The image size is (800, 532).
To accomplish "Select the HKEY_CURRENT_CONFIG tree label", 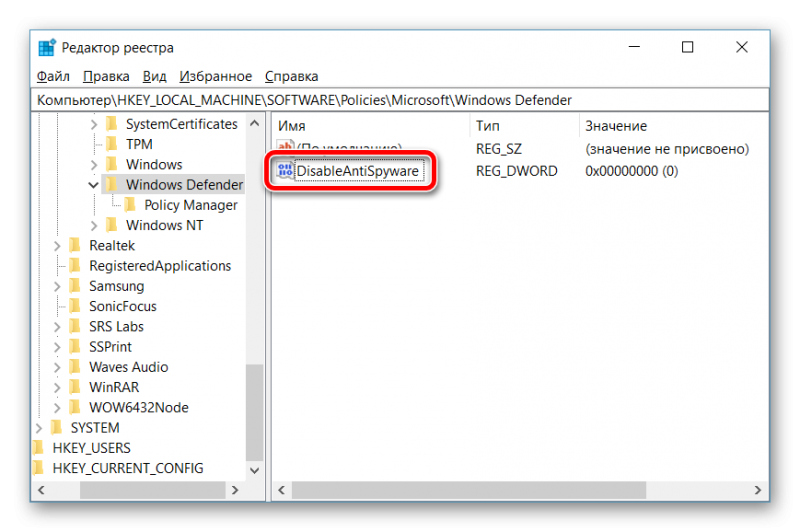I will 128,468.
